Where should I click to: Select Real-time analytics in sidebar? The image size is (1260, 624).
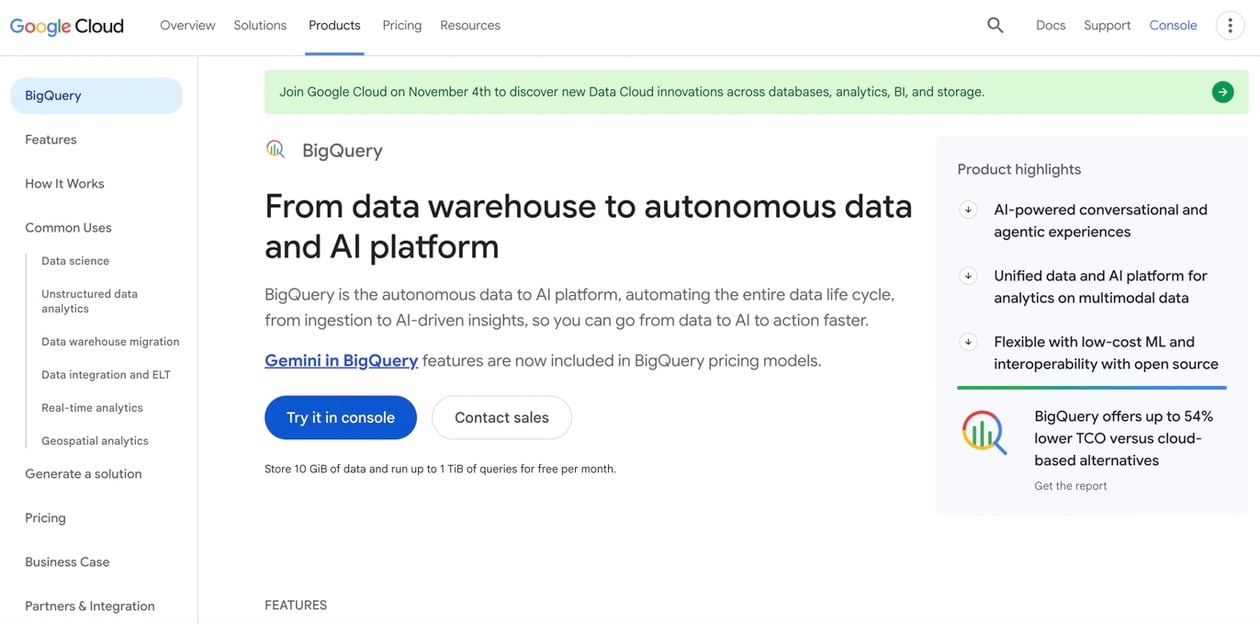(92, 408)
